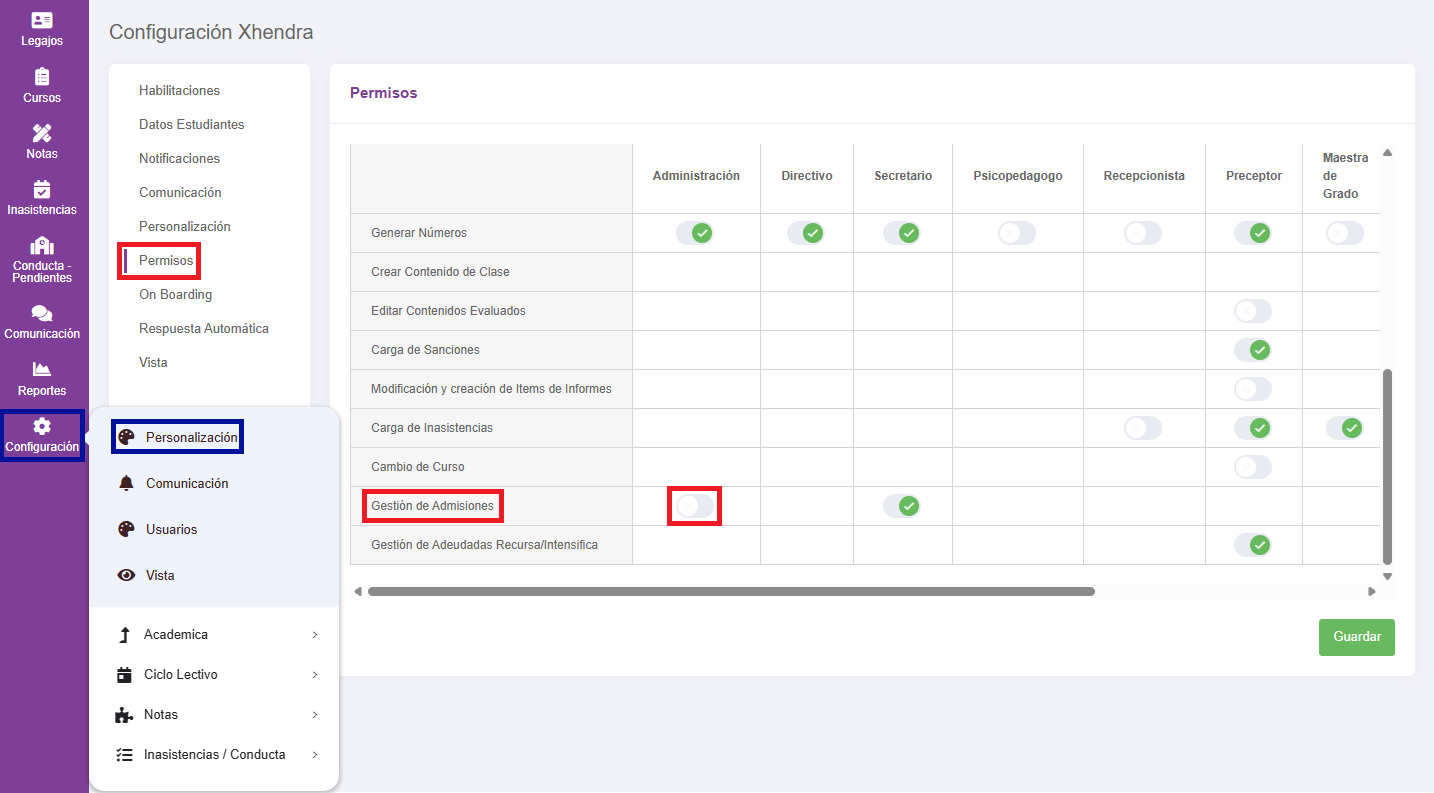Open the Legajos sidebar icon
Viewport: 1434px width, 793px height.
click(42, 20)
